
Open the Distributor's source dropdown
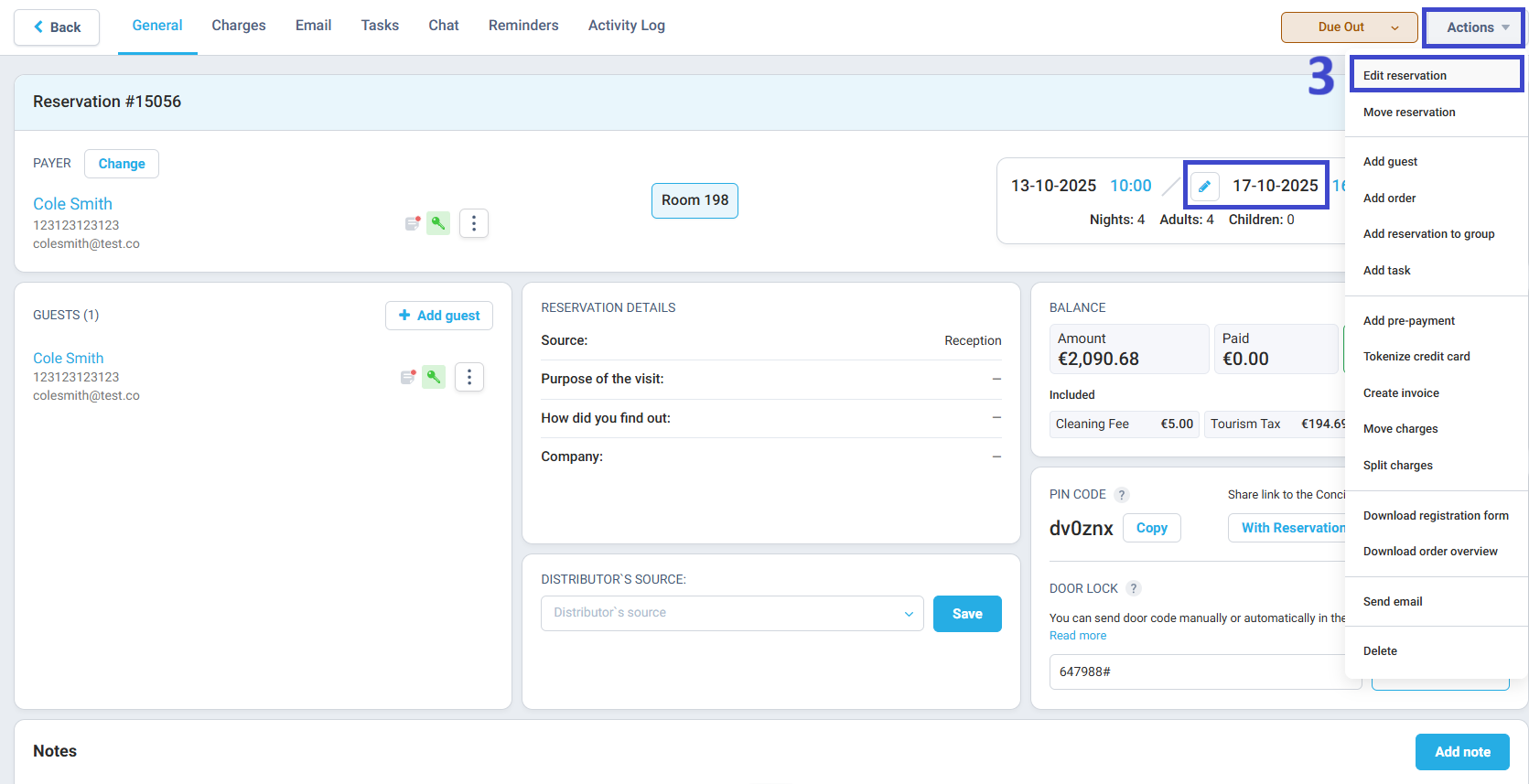pos(732,614)
